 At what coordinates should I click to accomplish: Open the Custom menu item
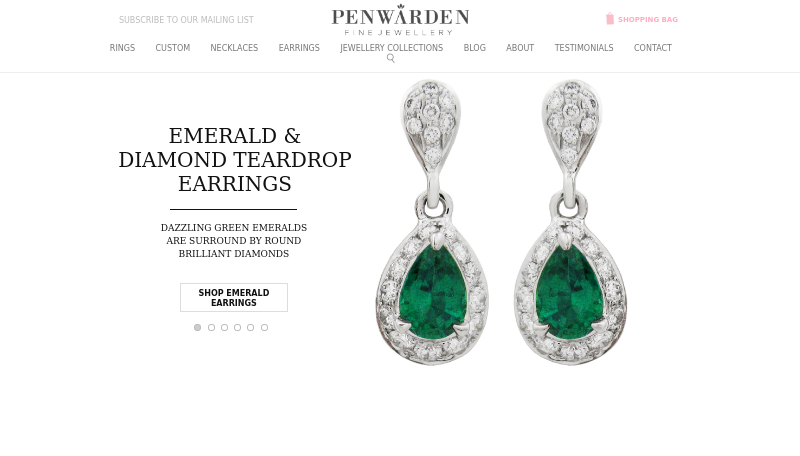pyautogui.click(x=172, y=47)
